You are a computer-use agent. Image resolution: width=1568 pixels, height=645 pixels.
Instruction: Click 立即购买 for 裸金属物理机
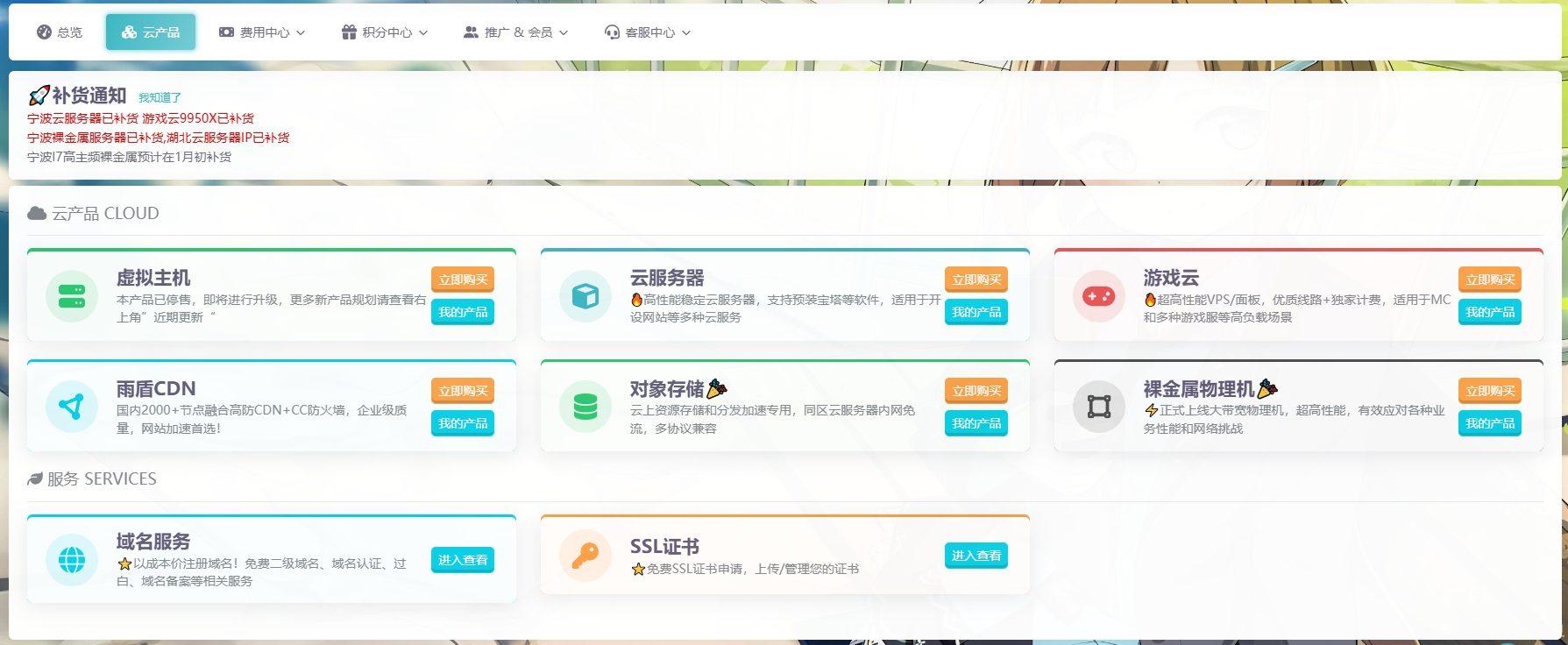point(1490,391)
